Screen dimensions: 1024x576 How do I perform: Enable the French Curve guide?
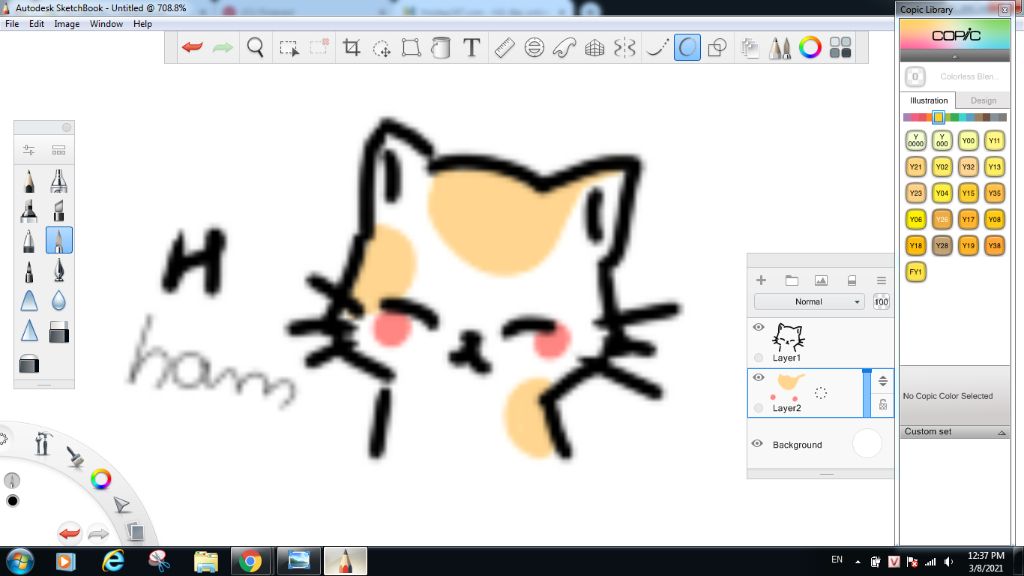point(564,48)
